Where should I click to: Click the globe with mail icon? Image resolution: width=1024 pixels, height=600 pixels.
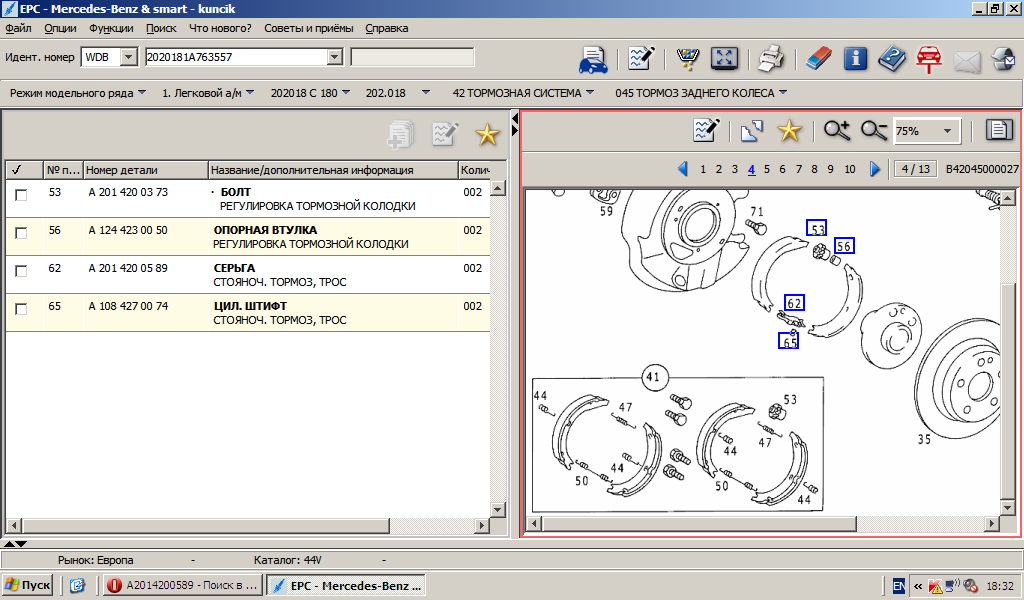(1003, 59)
